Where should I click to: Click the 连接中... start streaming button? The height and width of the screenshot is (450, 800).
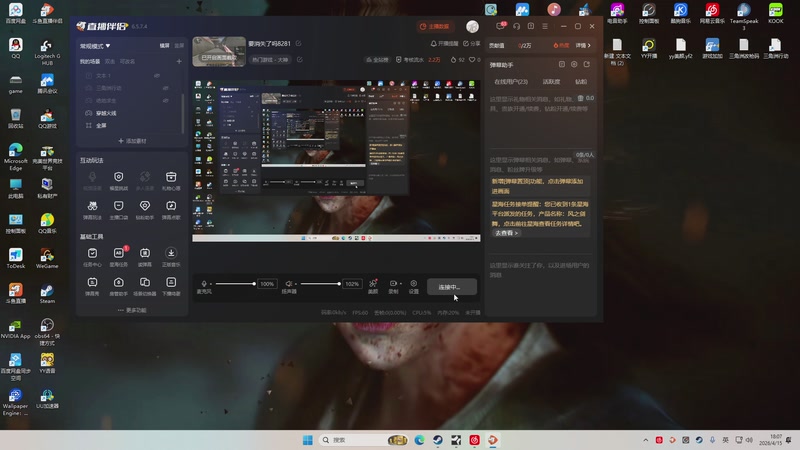[x=451, y=287]
